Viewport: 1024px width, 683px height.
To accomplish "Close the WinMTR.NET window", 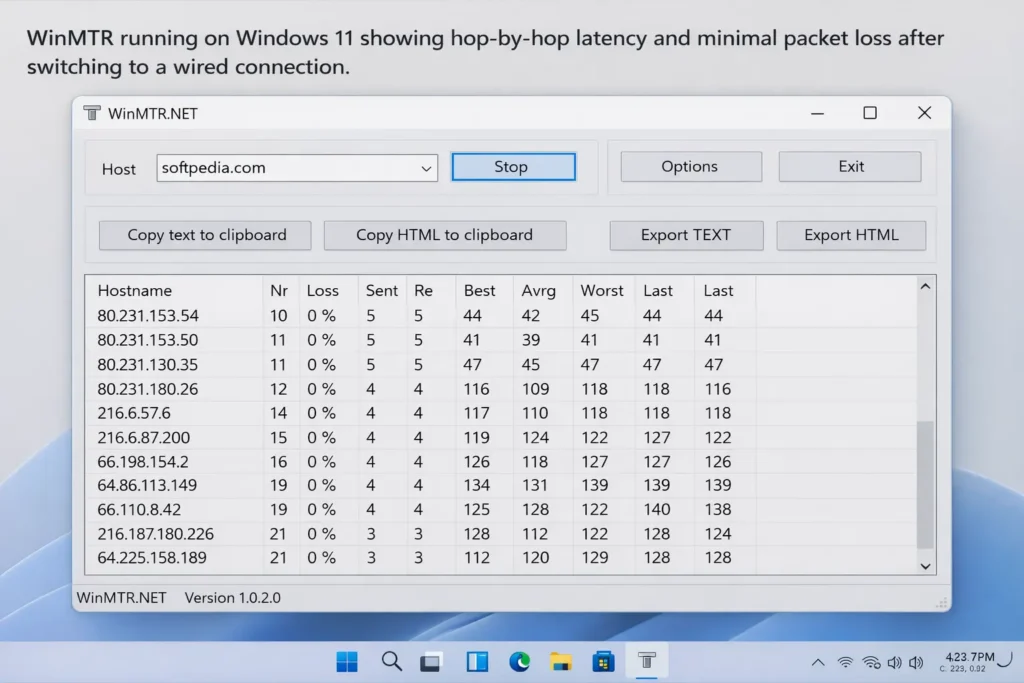I will [924, 113].
